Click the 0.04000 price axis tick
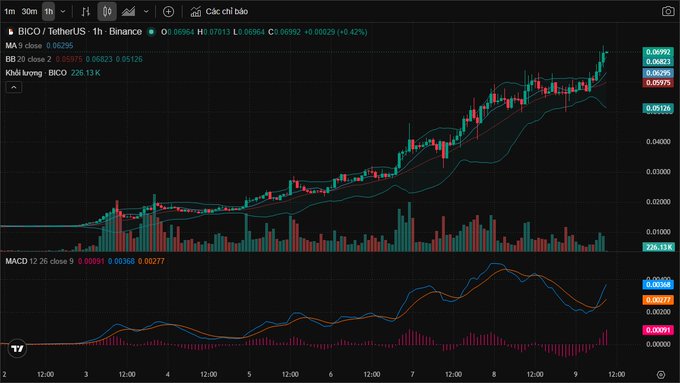 [658, 142]
